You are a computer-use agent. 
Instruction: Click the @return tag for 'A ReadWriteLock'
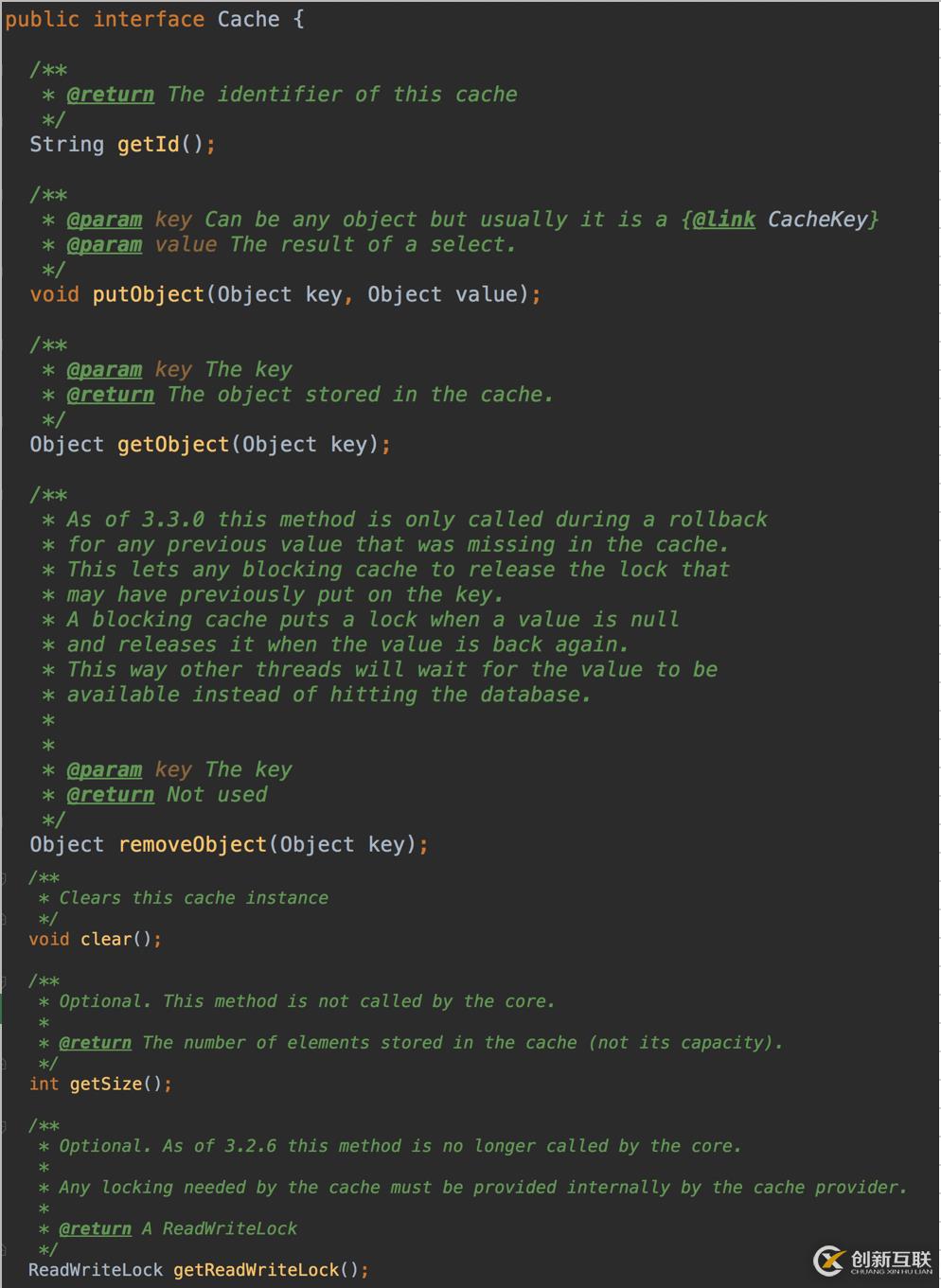pyautogui.click(x=95, y=1228)
